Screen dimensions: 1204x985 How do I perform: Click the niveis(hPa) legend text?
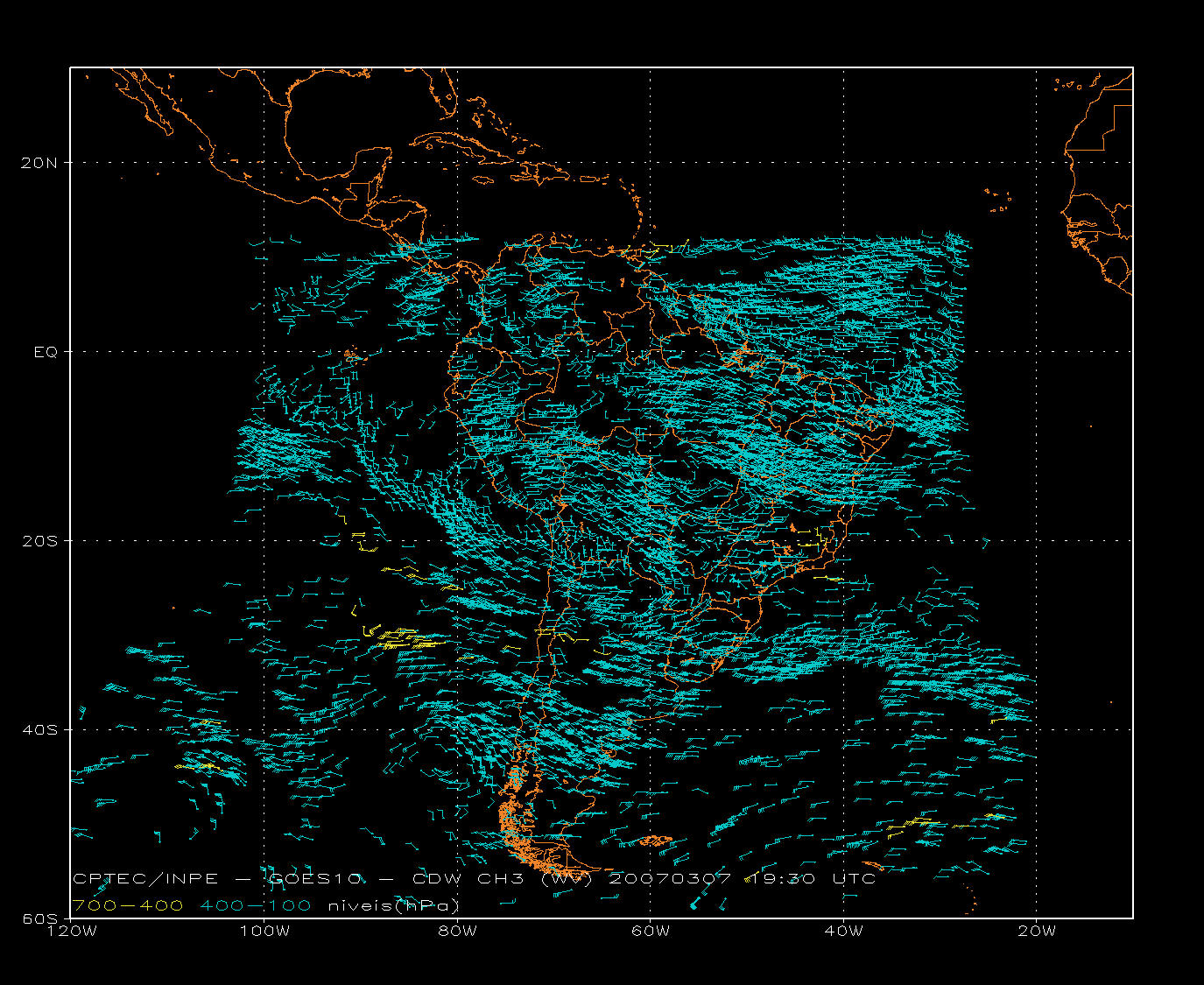393,906
